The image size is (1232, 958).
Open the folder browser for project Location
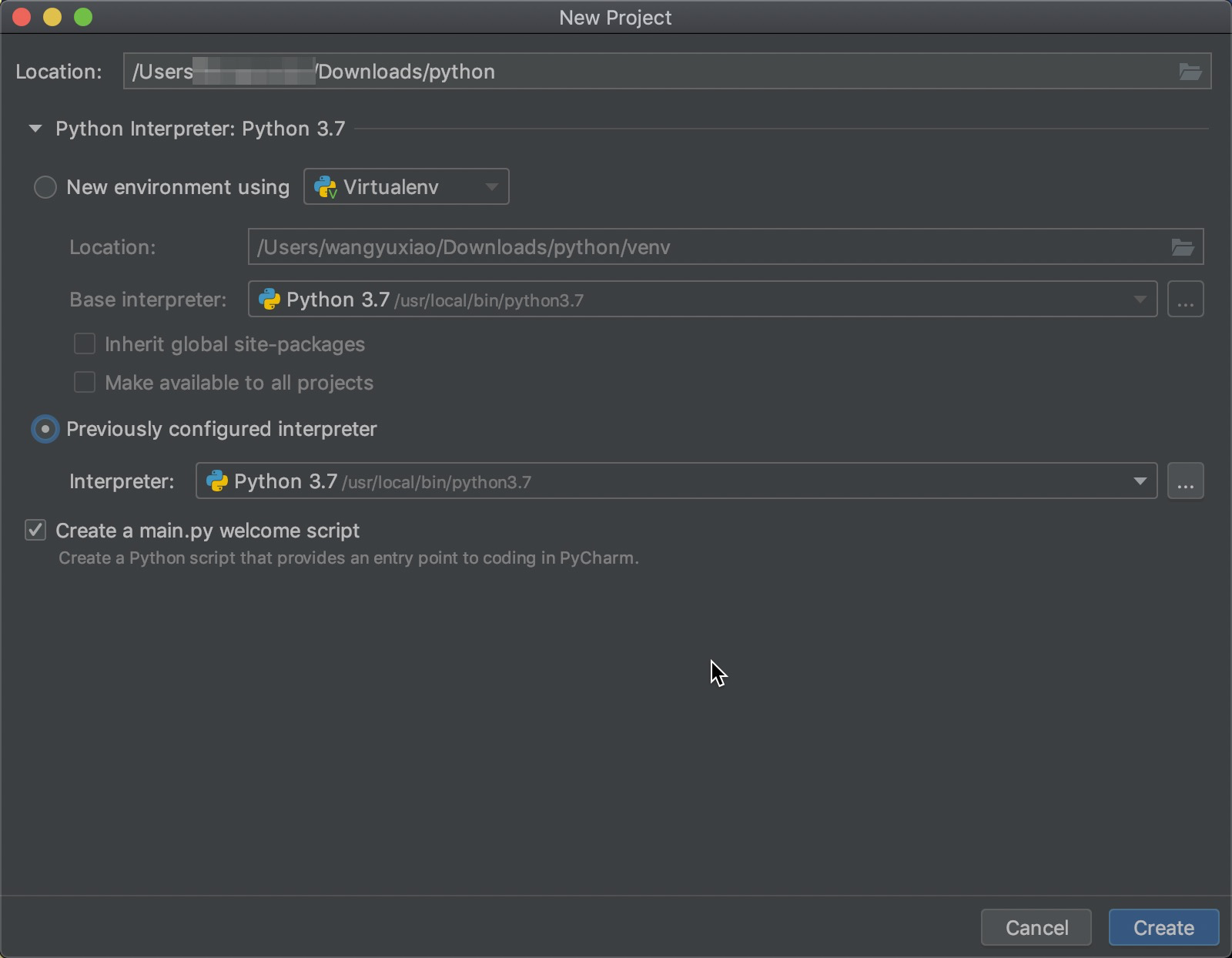(1190, 71)
